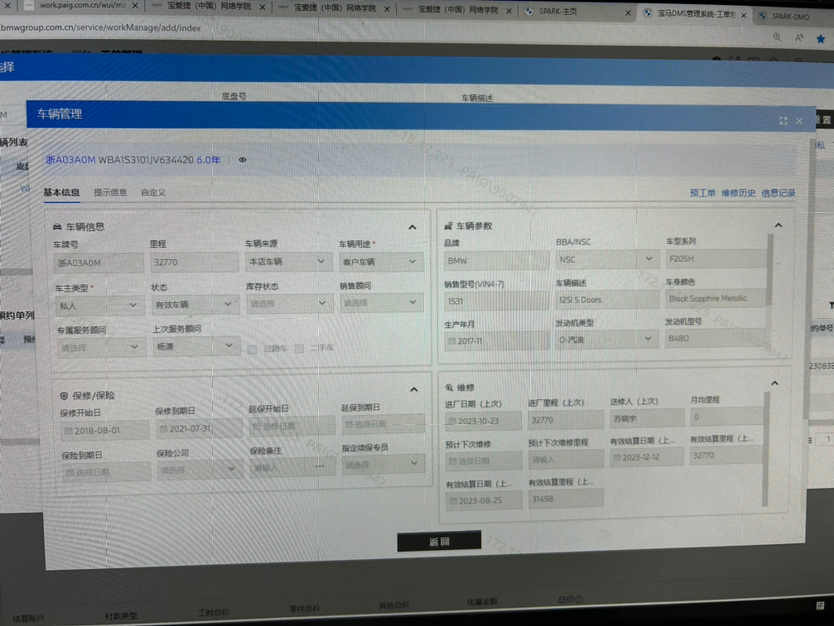Click the 车牌号 input field
The height and width of the screenshot is (626, 834).
[99, 263]
